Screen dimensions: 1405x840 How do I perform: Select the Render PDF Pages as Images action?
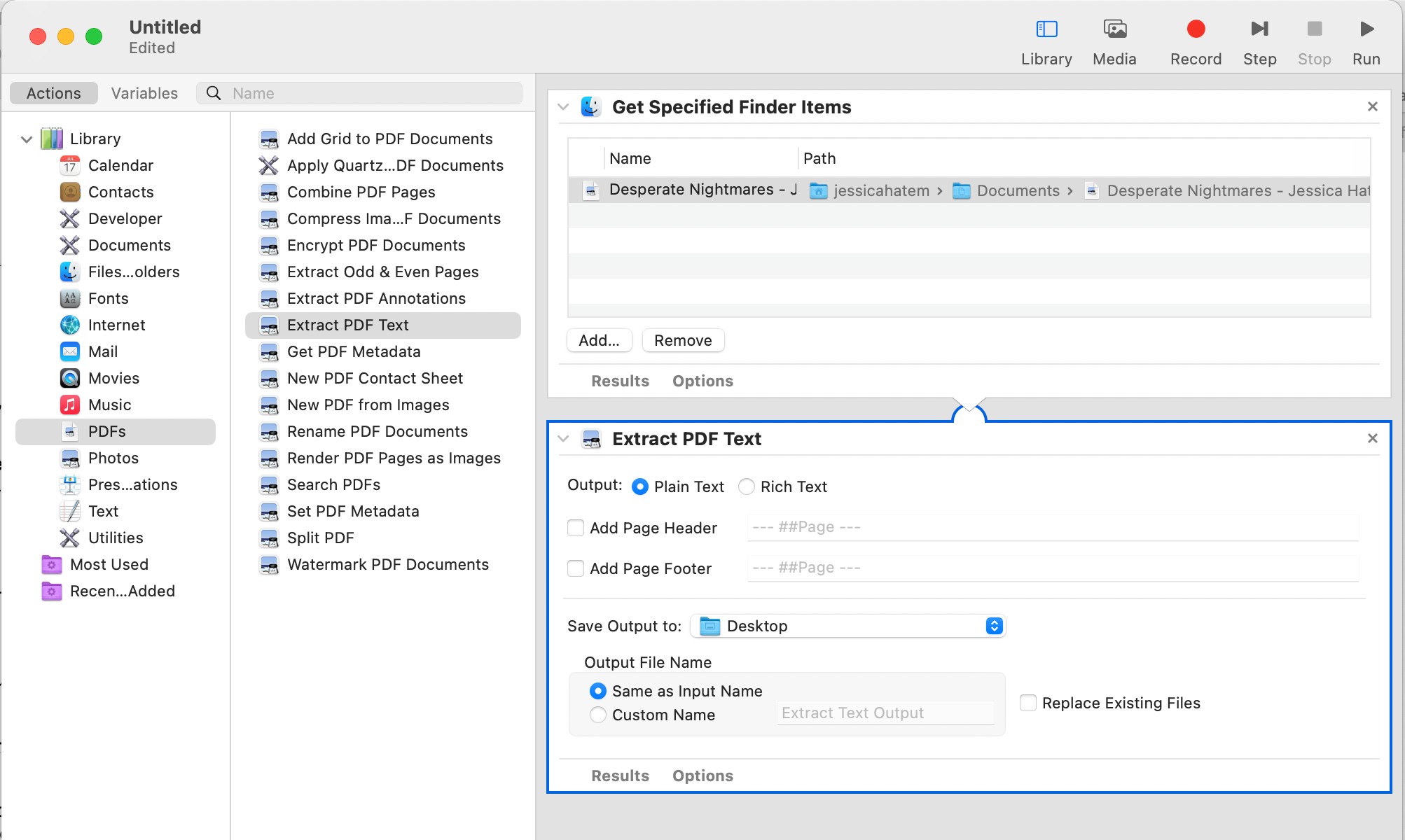(394, 458)
